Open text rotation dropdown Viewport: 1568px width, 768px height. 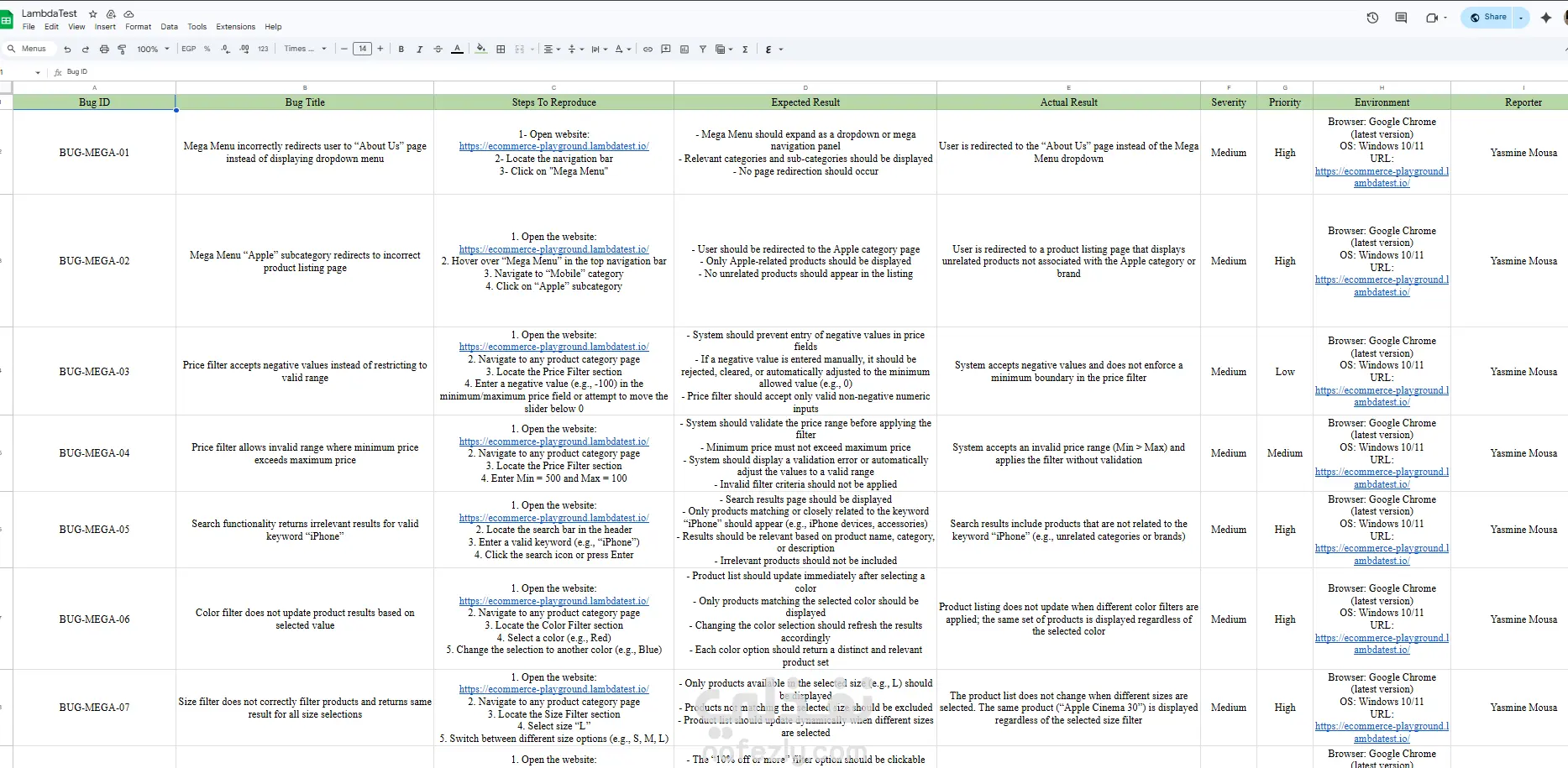click(622, 50)
